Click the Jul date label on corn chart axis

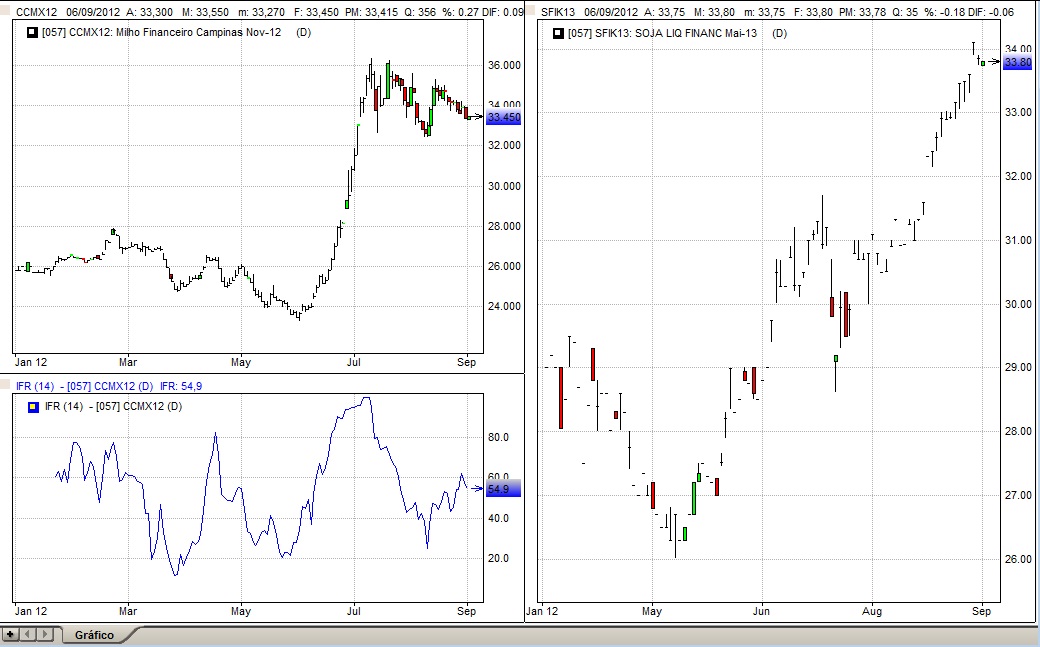353,361
